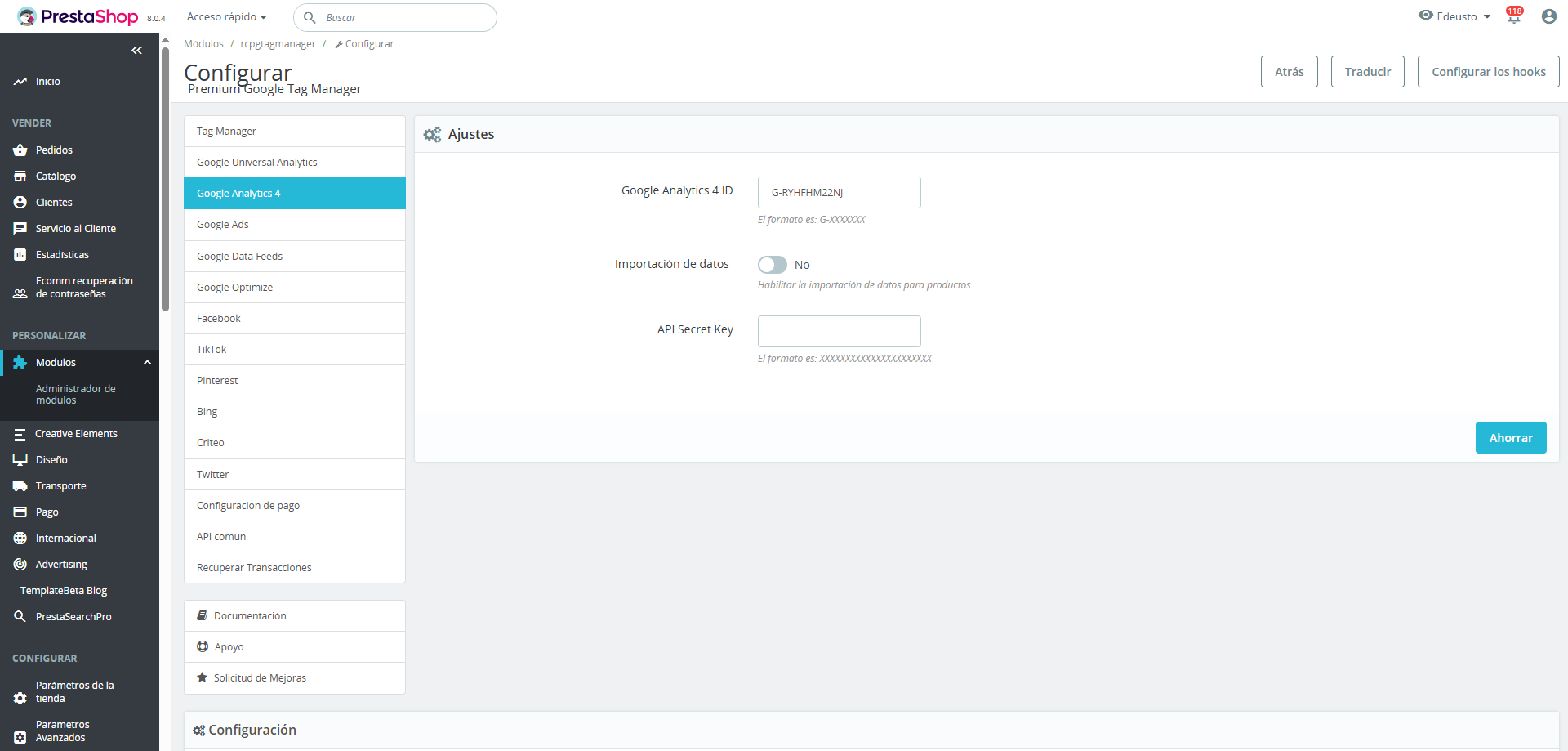Screen dimensions: 1568x751
Task: Open the TemplateBeta Blog menu item
Action: (x=64, y=591)
